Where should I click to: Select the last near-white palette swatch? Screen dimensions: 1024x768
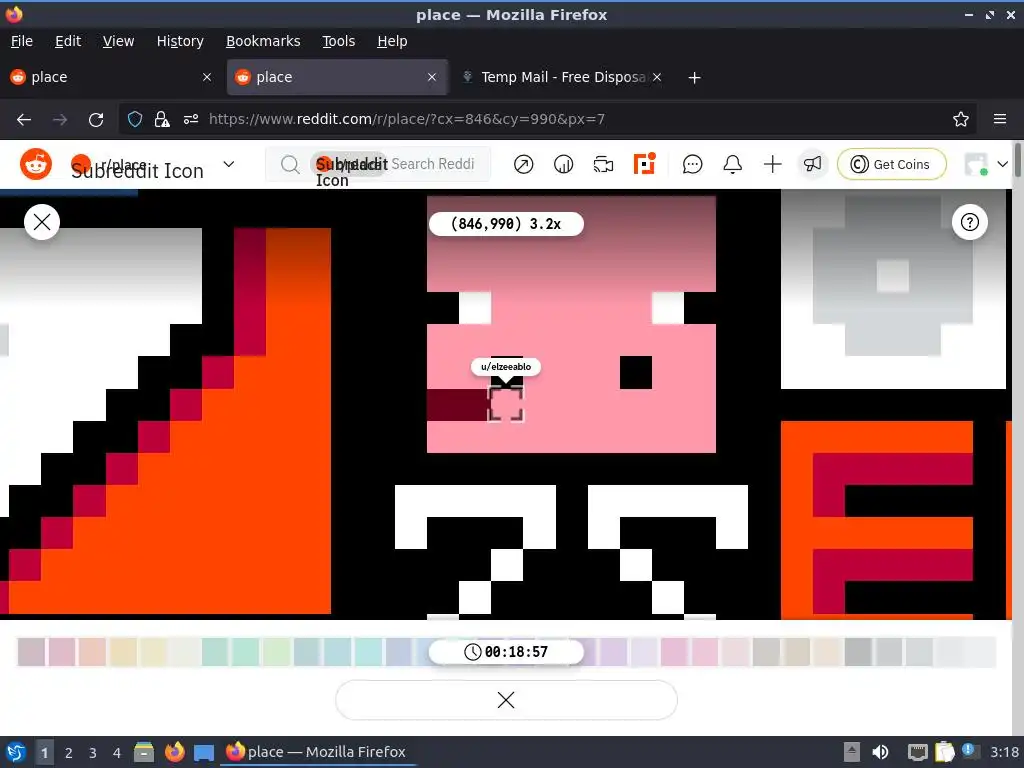[x=981, y=652]
